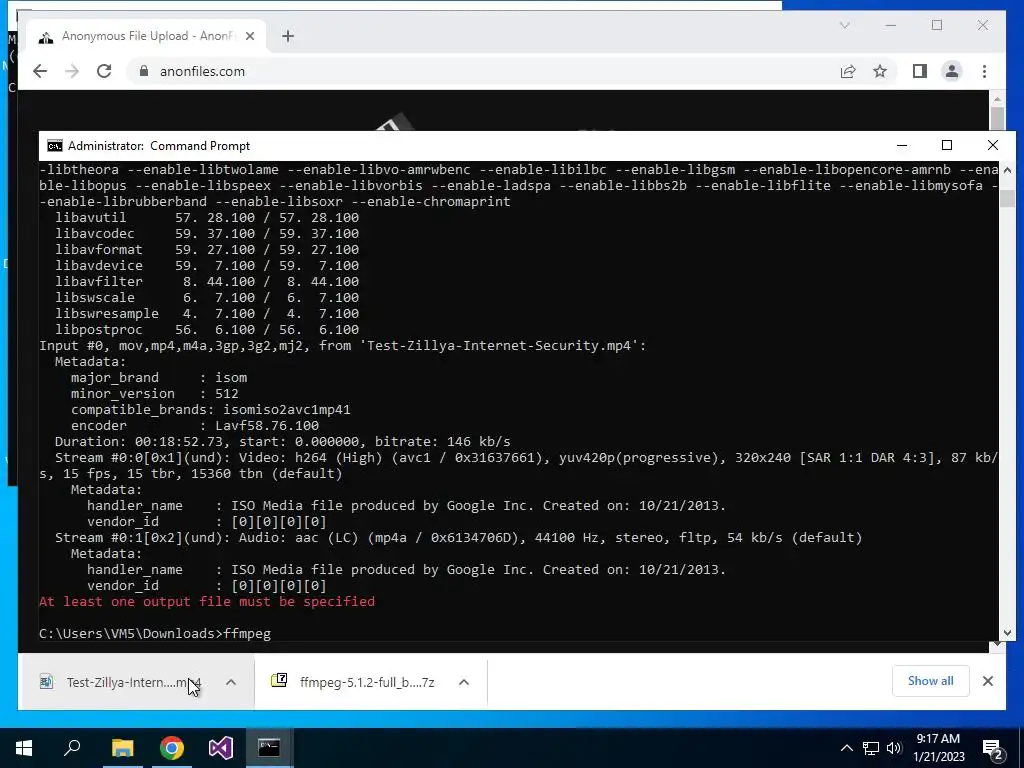
Task: Open the Chrome profile avatar menu
Action: click(952, 71)
